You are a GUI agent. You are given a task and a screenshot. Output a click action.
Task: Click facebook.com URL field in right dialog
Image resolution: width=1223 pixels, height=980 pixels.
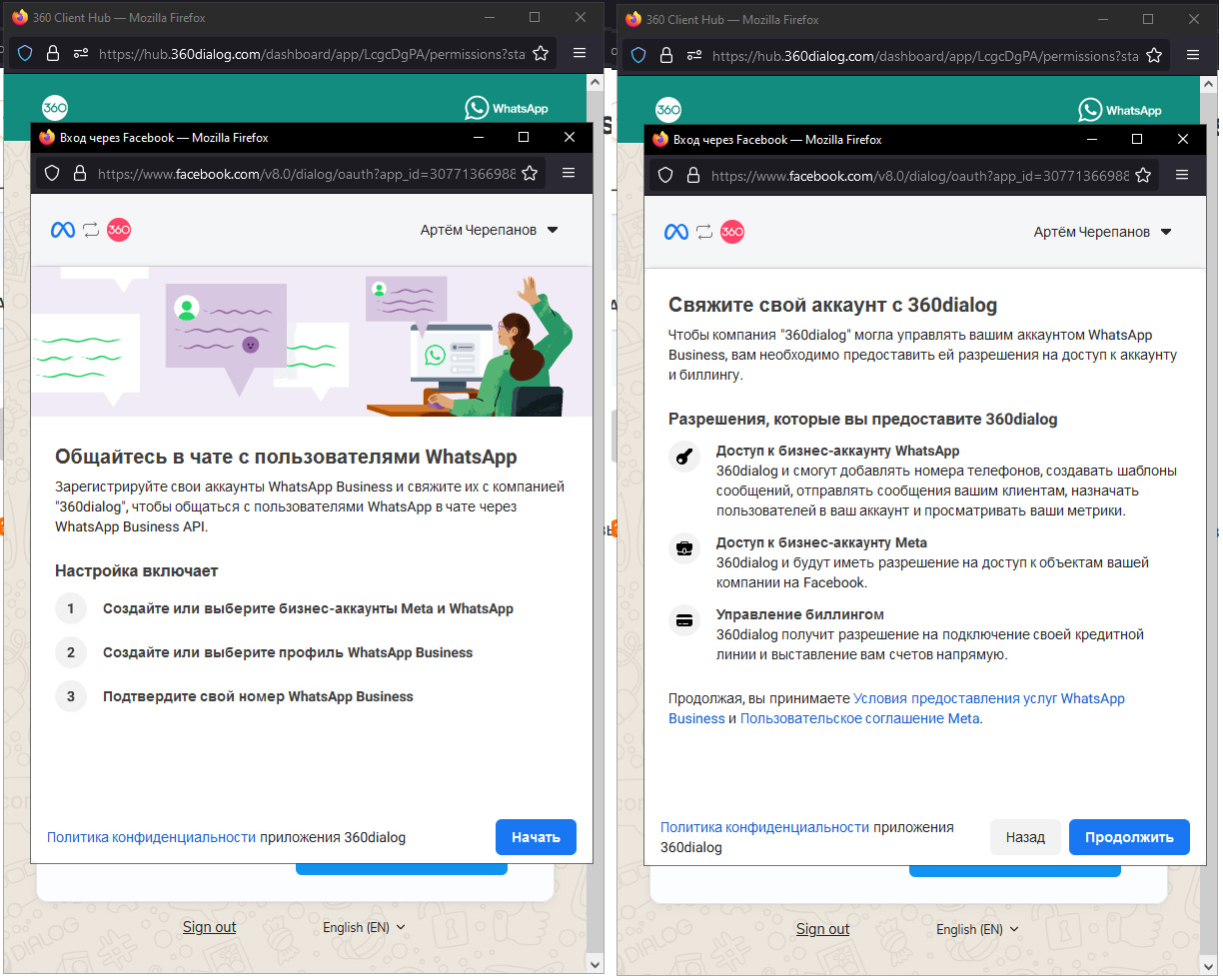click(920, 175)
